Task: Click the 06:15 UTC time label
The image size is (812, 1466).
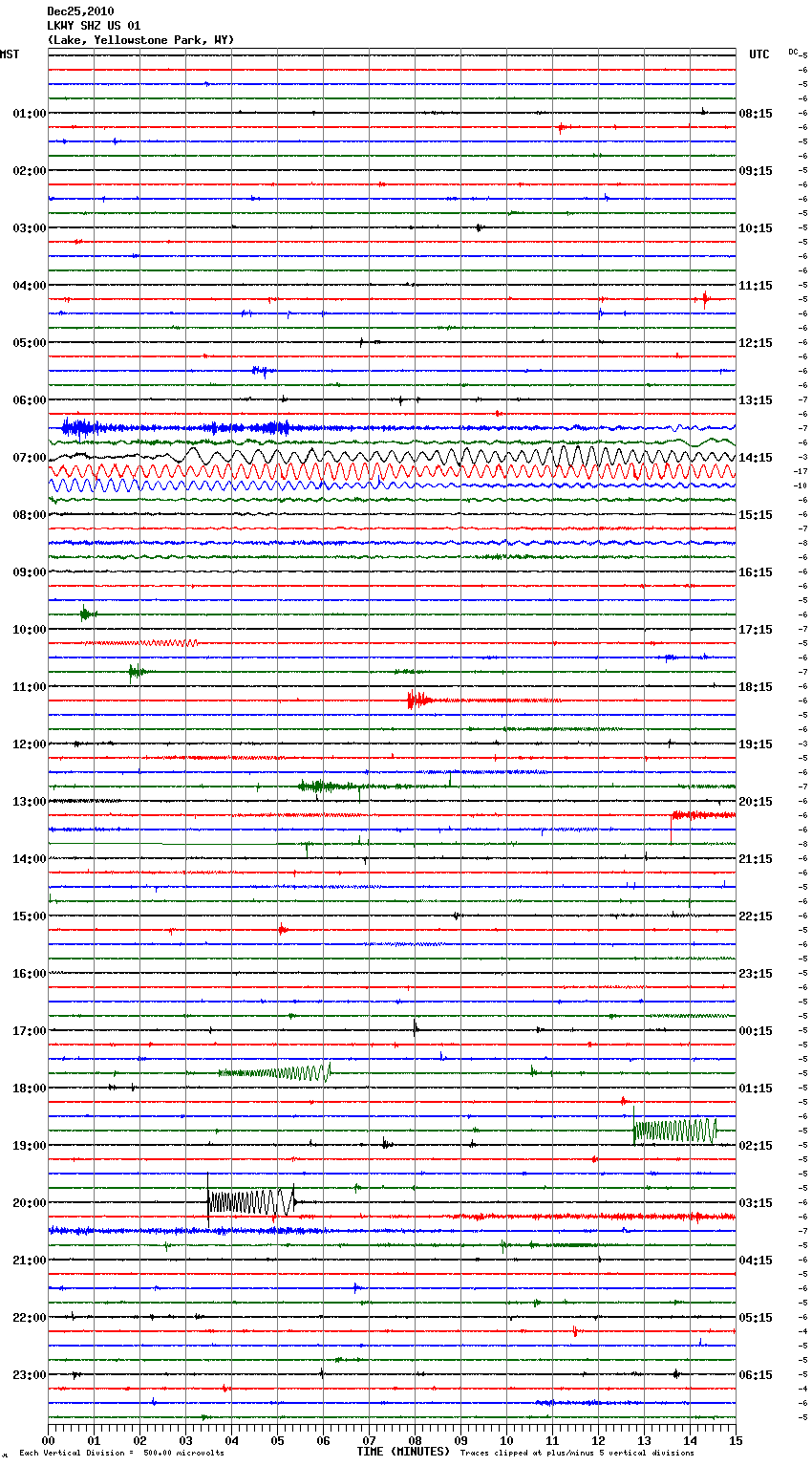Action: [756, 1375]
